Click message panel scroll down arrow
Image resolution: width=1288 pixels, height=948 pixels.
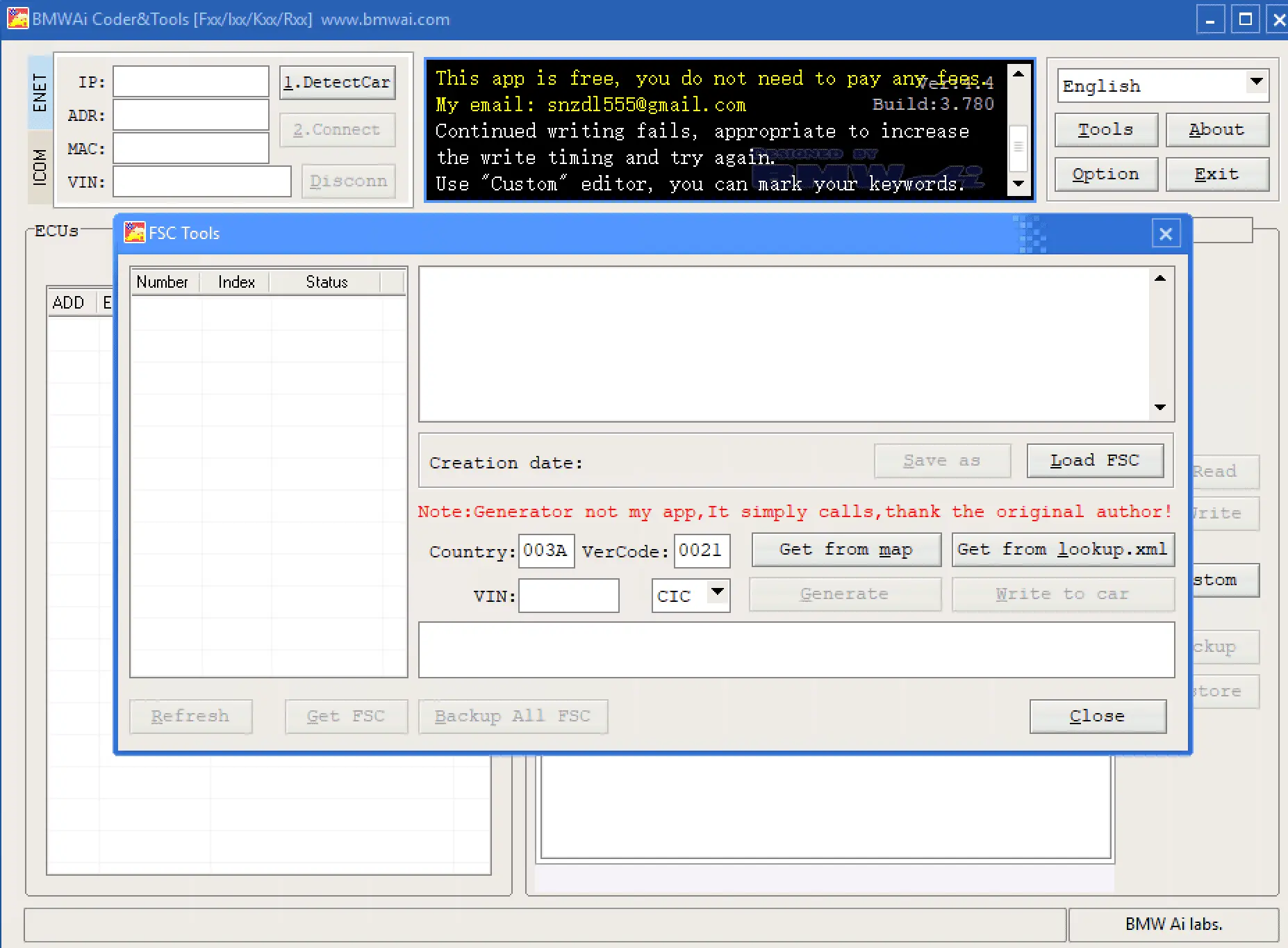click(1018, 183)
